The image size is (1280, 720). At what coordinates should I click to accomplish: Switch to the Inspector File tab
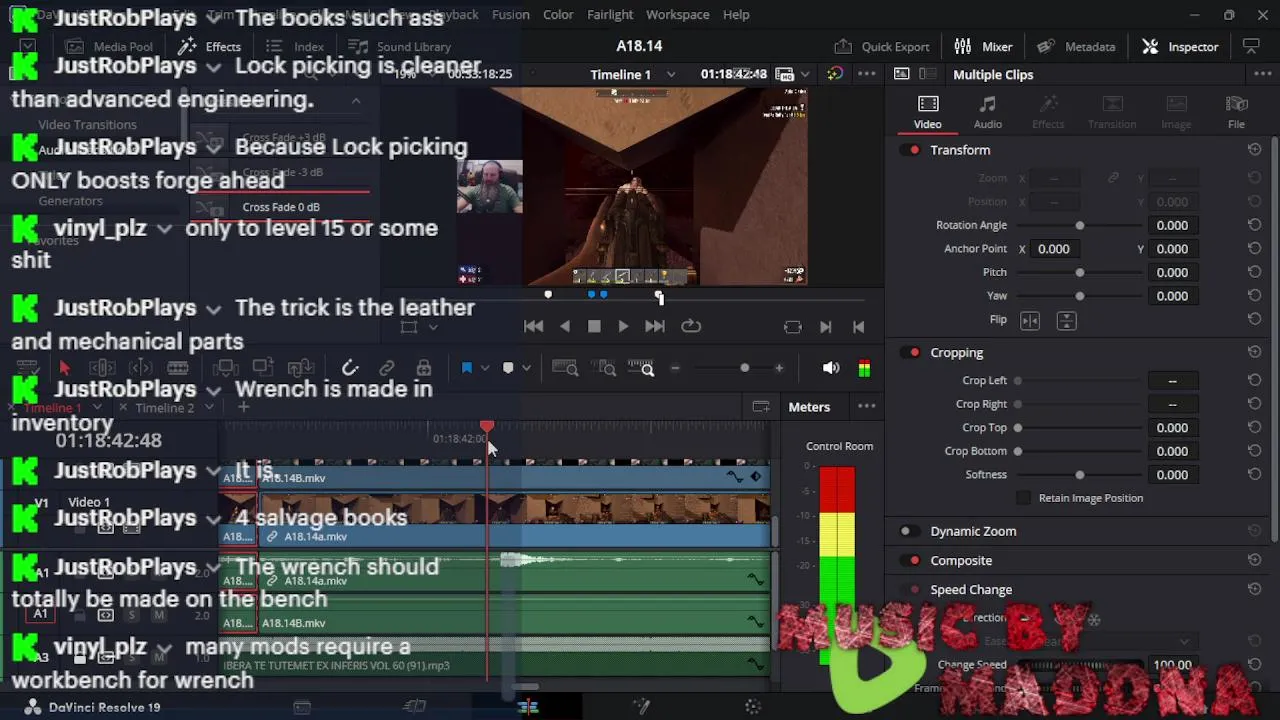point(1237,112)
